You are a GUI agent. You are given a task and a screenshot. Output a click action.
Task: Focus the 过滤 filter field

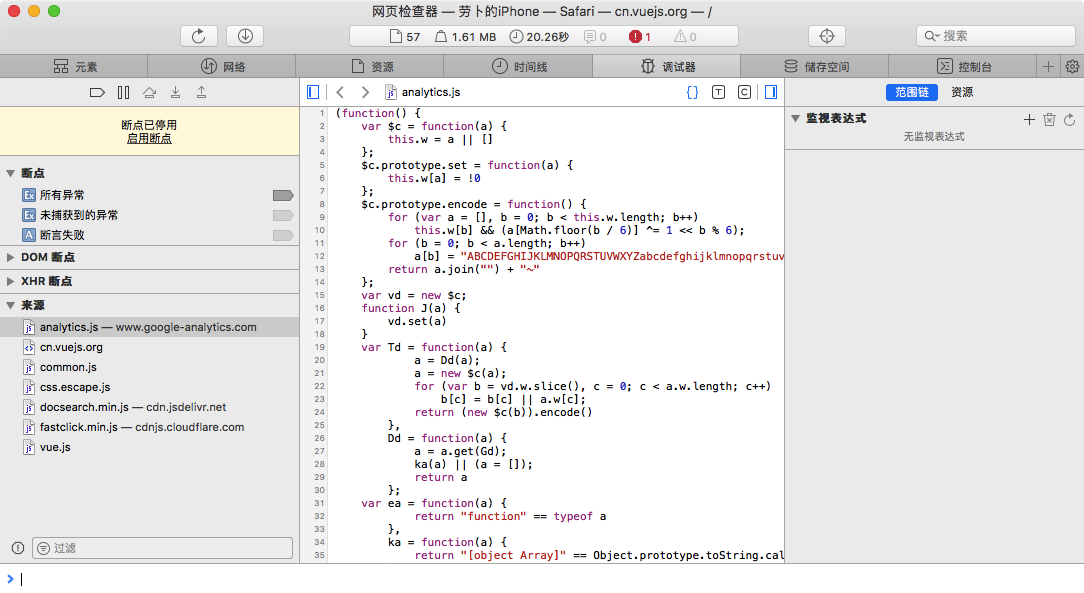coord(162,548)
